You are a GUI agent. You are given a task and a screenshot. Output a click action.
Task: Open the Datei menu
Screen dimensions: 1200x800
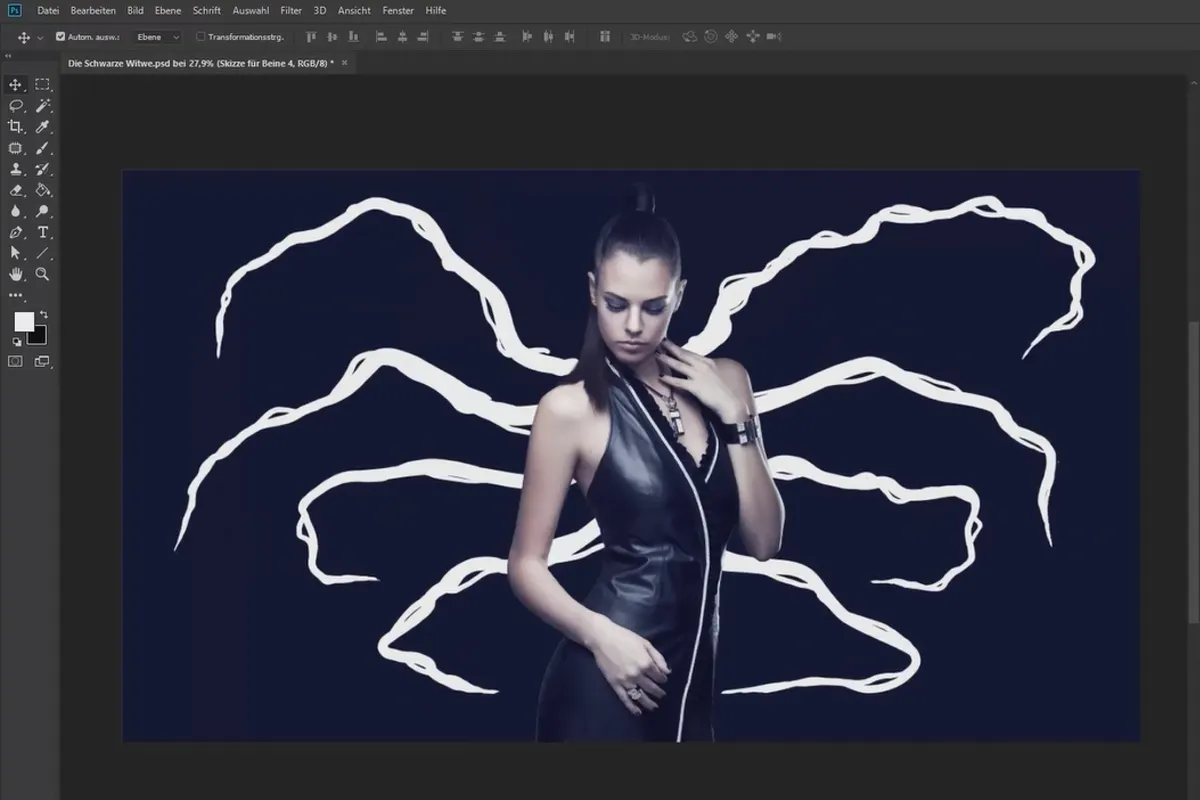tap(48, 10)
